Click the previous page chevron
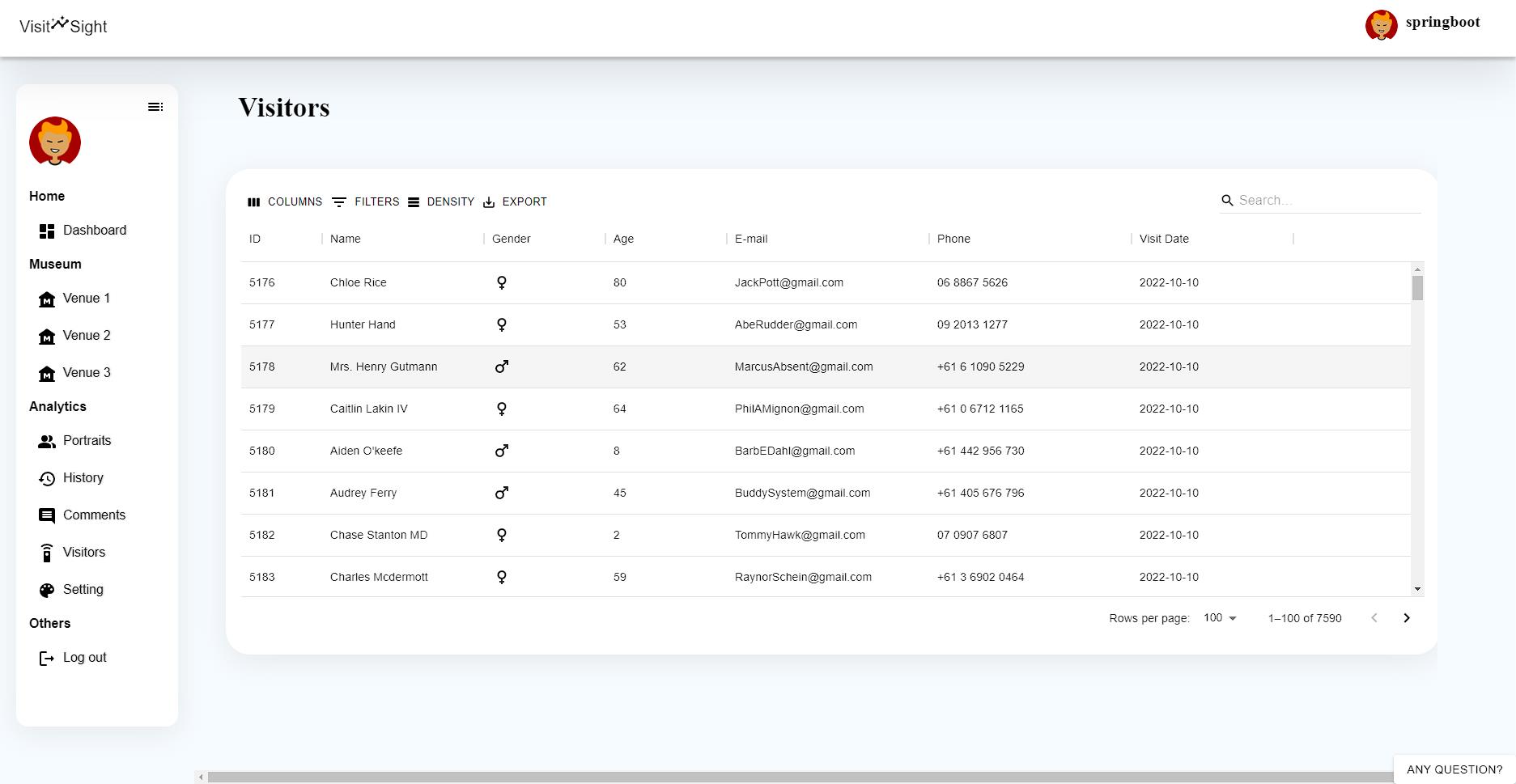Viewport: 1516px width, 784px height. click(x=1374, y=617)
